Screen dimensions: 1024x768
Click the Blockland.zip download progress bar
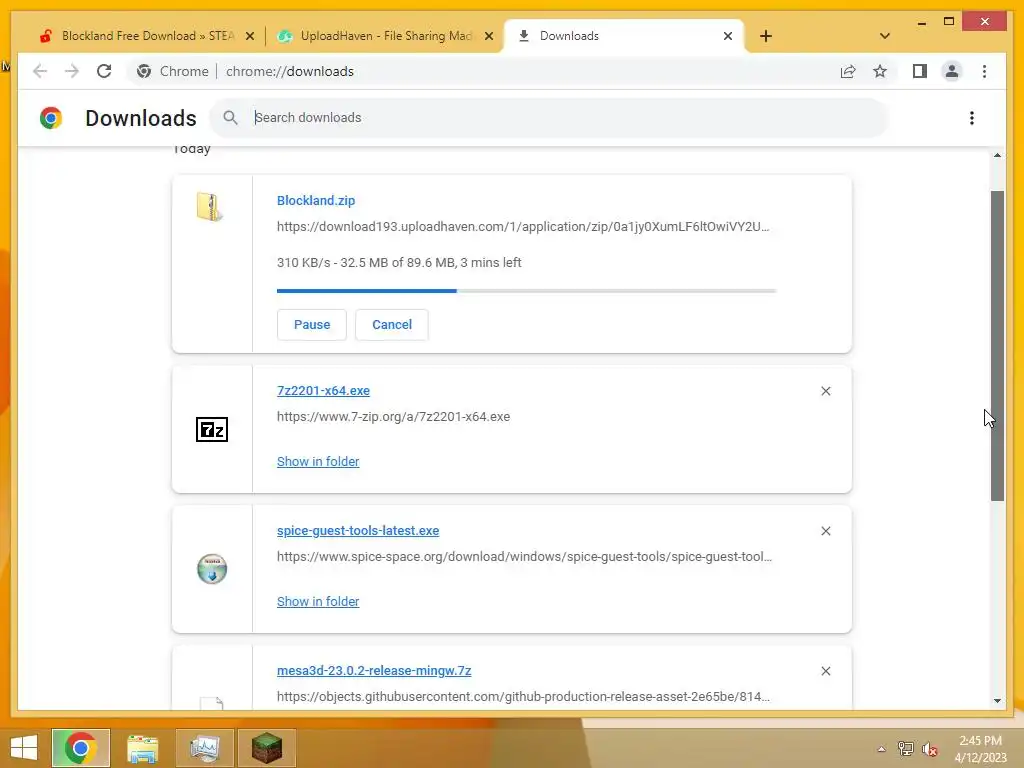(x=526, y=291)
